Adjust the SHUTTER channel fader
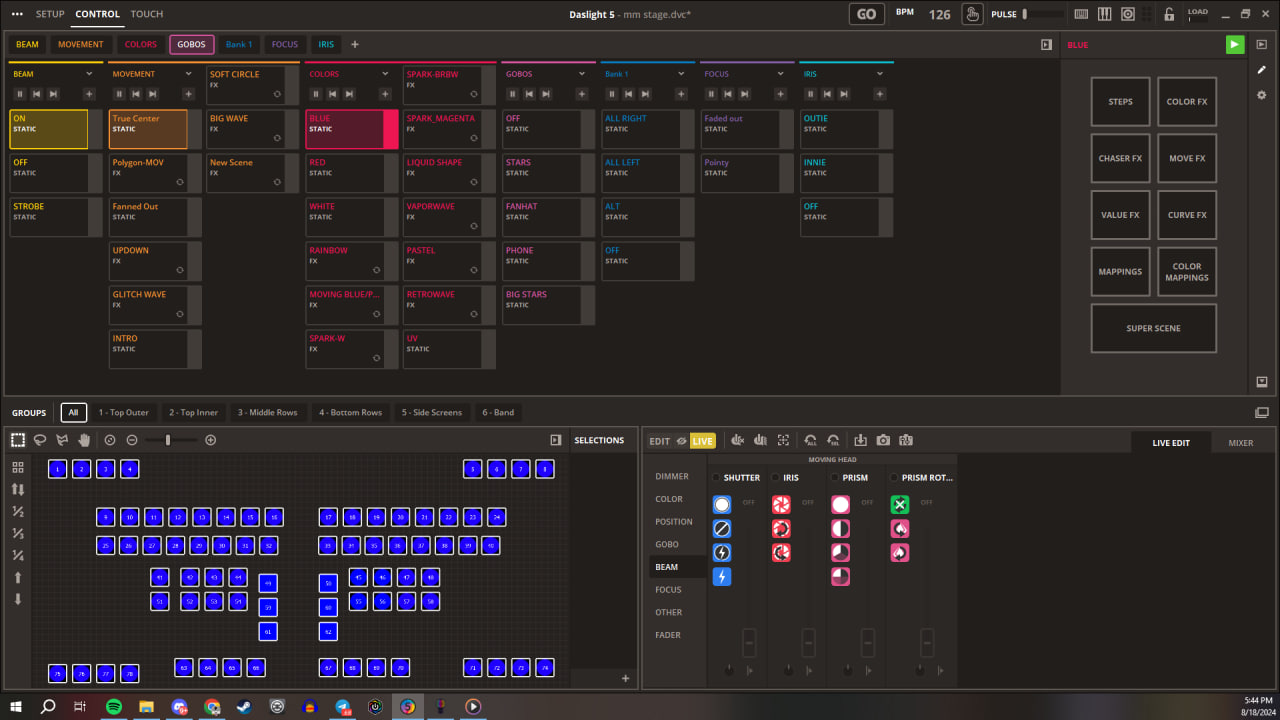Image resolution: width=1280 pixels, height=720 pixels. [749, 642]
